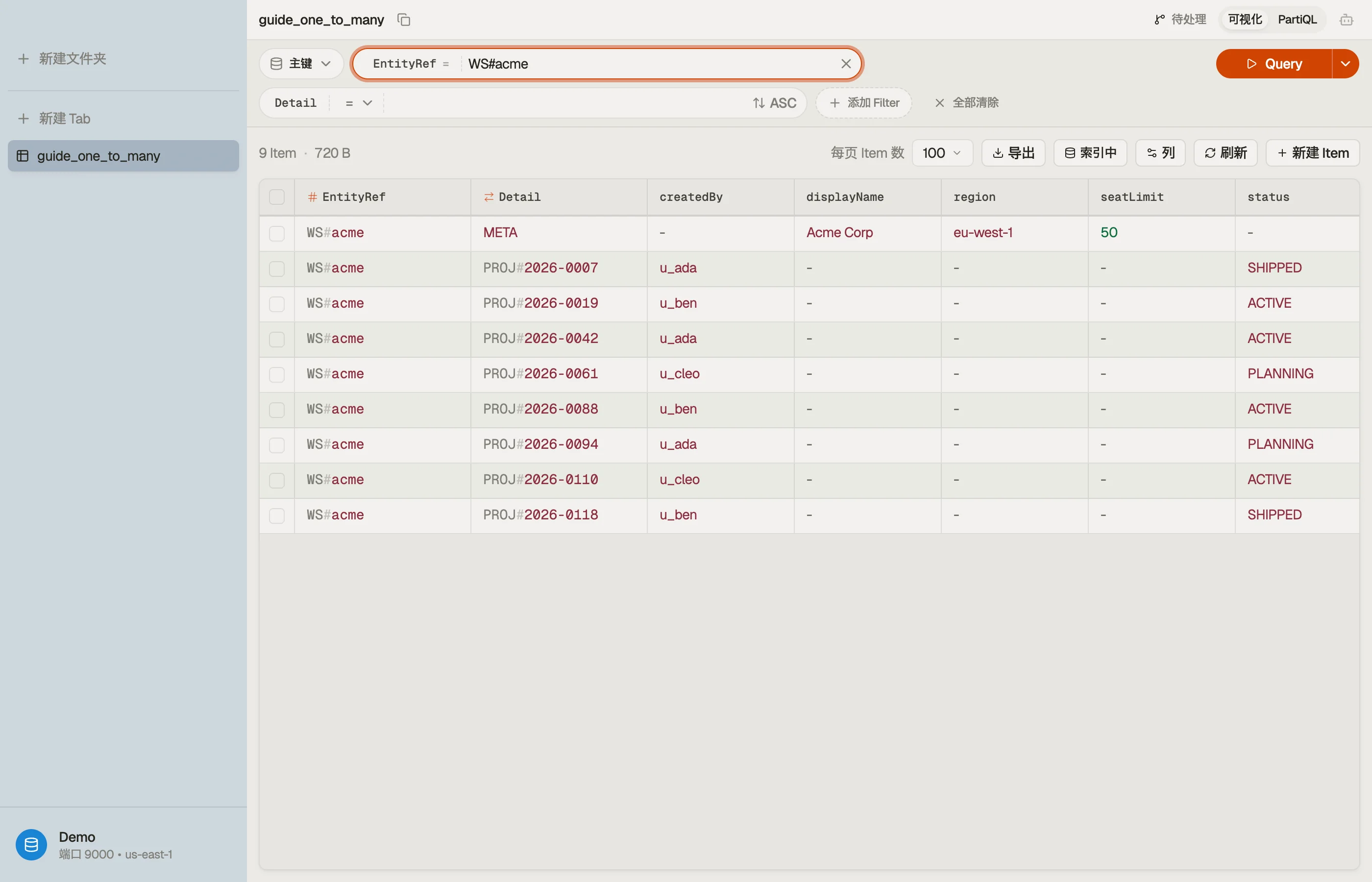Screen dimensions: 1372x882
Task: Click the plus icon for 新建文件夹
Action: [24, 58]
